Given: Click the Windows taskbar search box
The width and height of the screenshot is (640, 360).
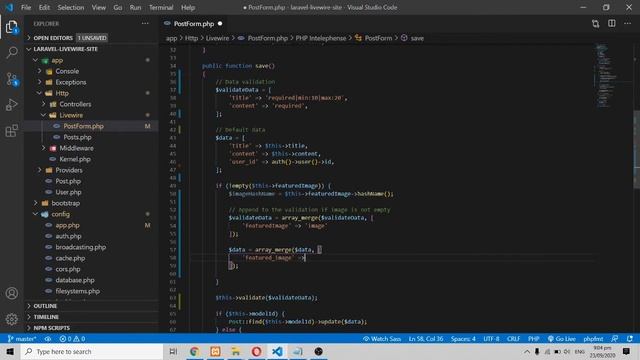Looking at the screenshot, I should 92,351.
